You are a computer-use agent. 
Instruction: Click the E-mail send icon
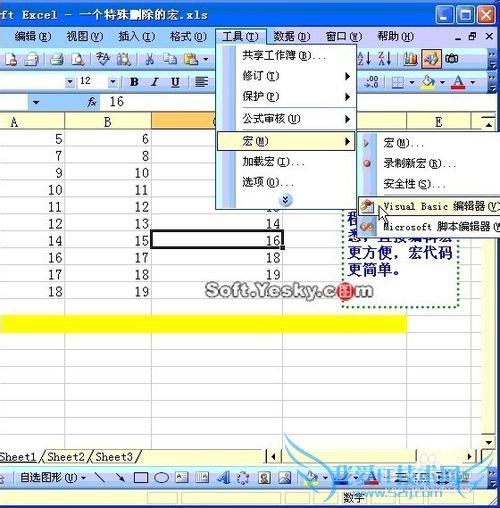point(31,60)
